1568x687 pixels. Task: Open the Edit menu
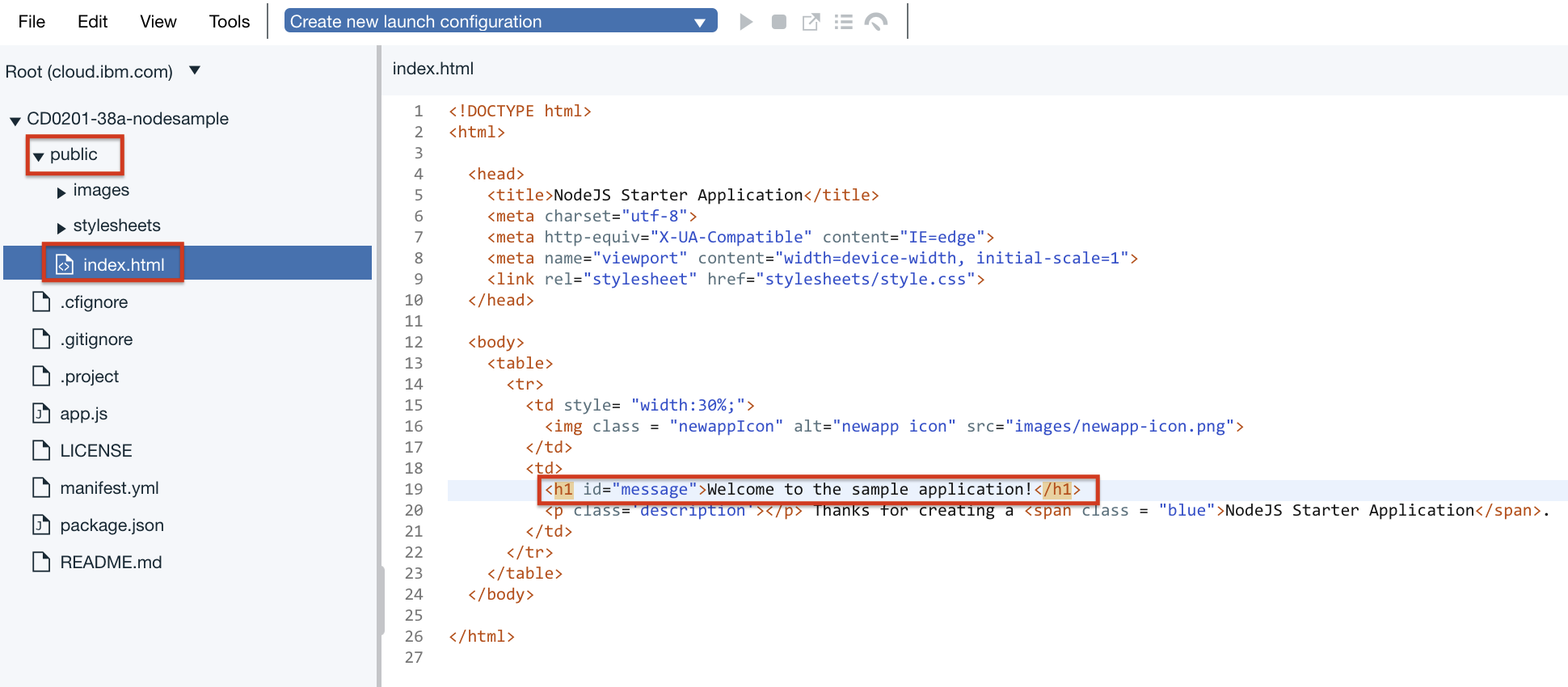[92, 22]
